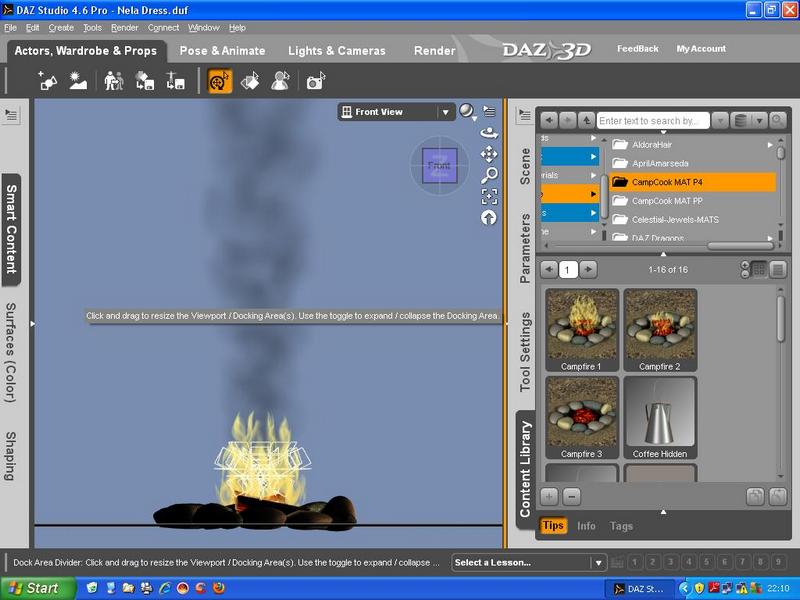Select the Campfire 1 thumbnail
The height and width of the screenshot is (600, 800).
[x=582, y=330]
